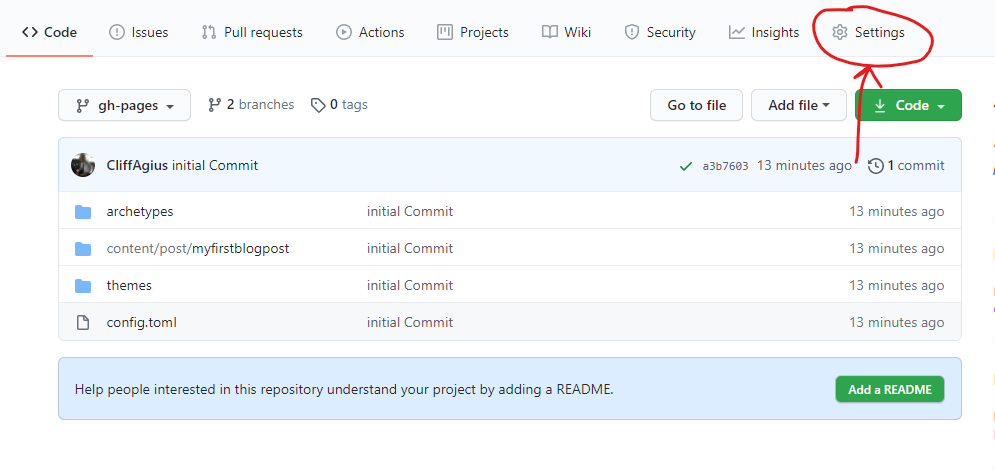Click the green check status icon

click(x=685, y=166)
